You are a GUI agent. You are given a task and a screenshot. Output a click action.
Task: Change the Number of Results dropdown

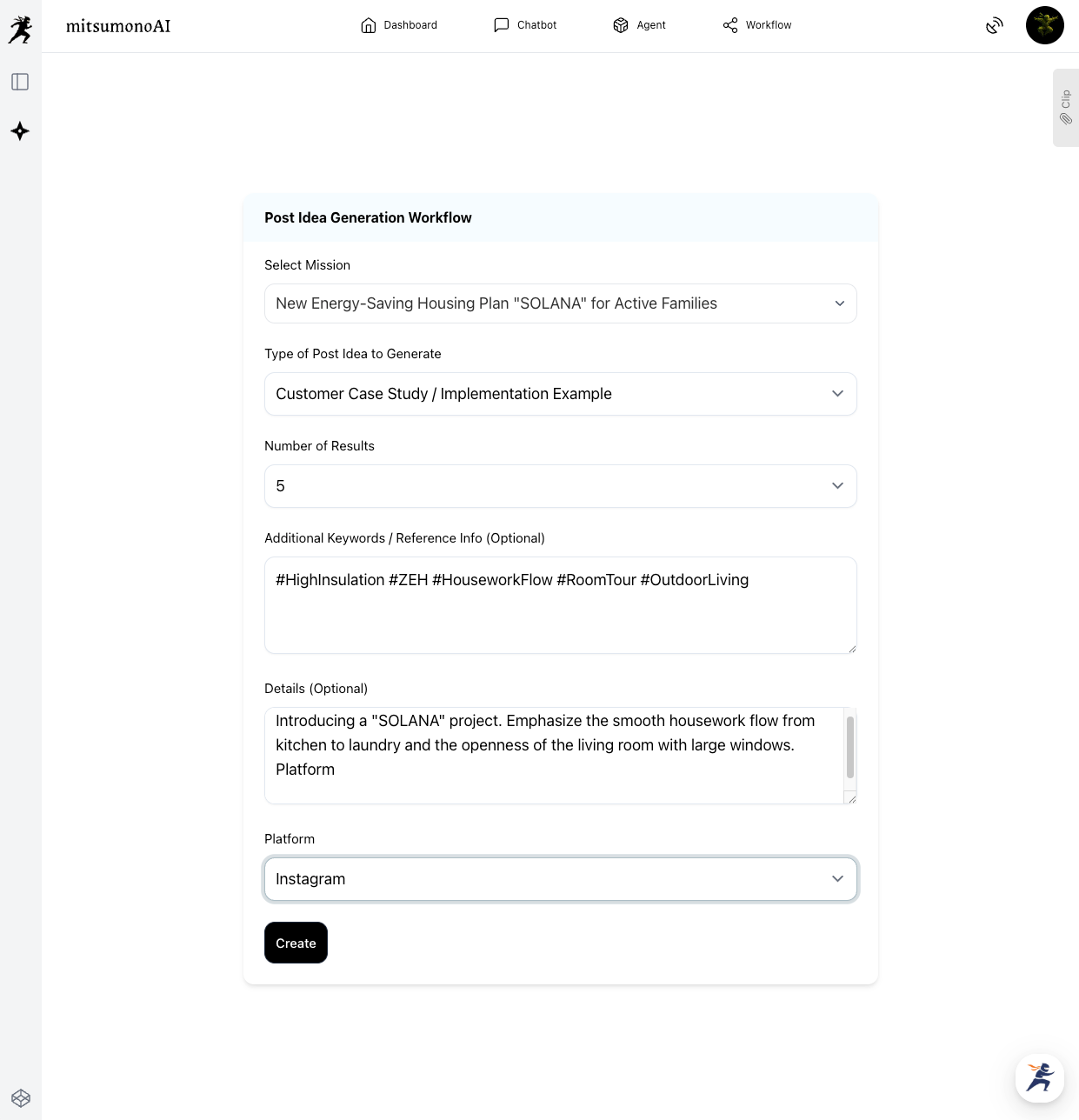pos(560,486)
